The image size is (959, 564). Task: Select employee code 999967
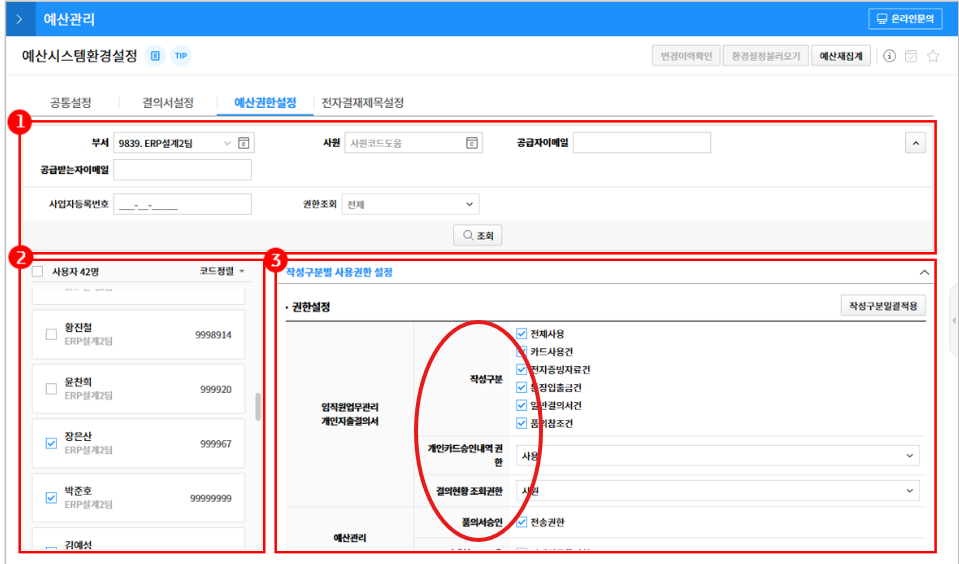click(x=215, y=443)
